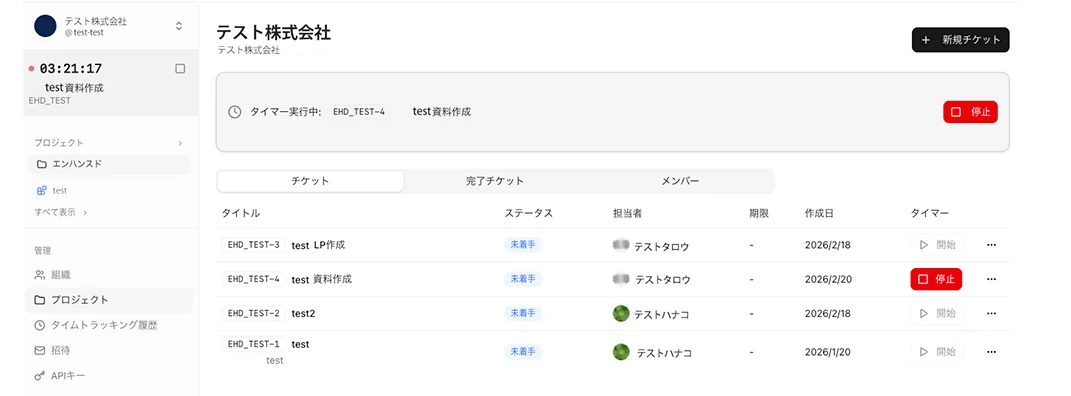Switch to the チケット tab

[310, 181]
